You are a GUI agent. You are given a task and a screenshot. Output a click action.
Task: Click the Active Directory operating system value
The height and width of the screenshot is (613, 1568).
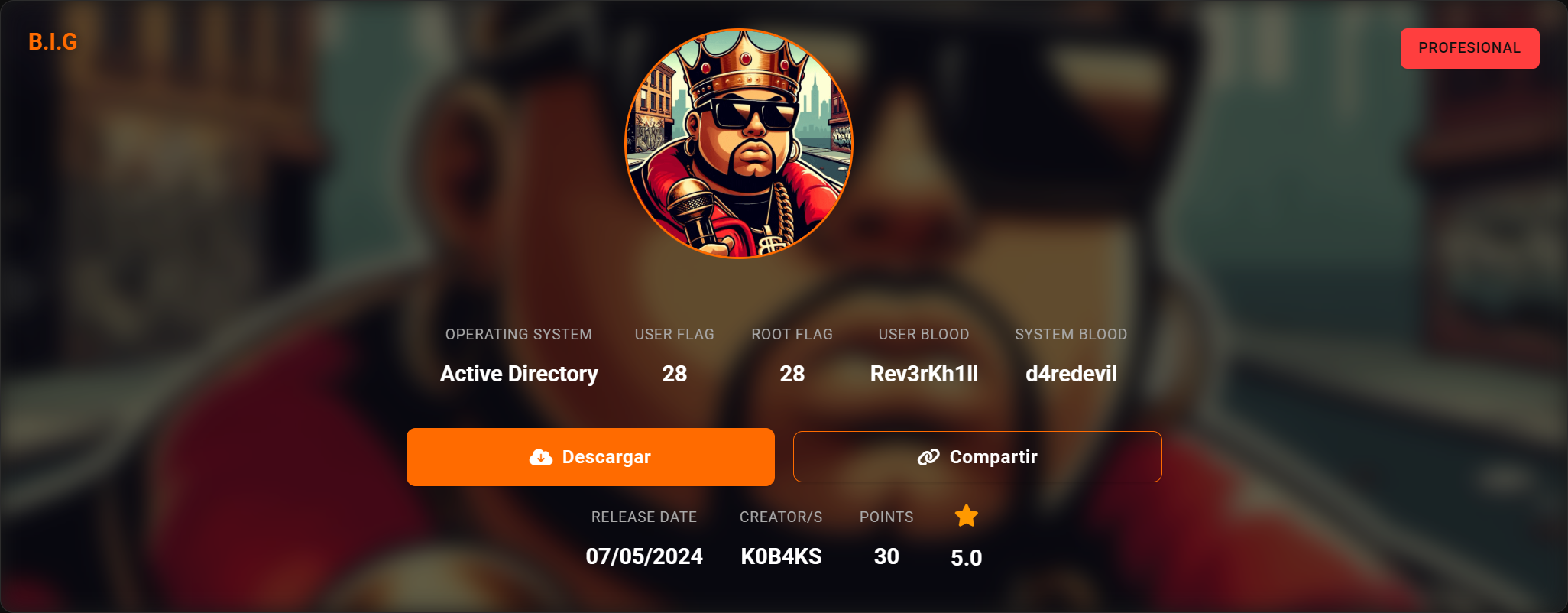(519, 374)
